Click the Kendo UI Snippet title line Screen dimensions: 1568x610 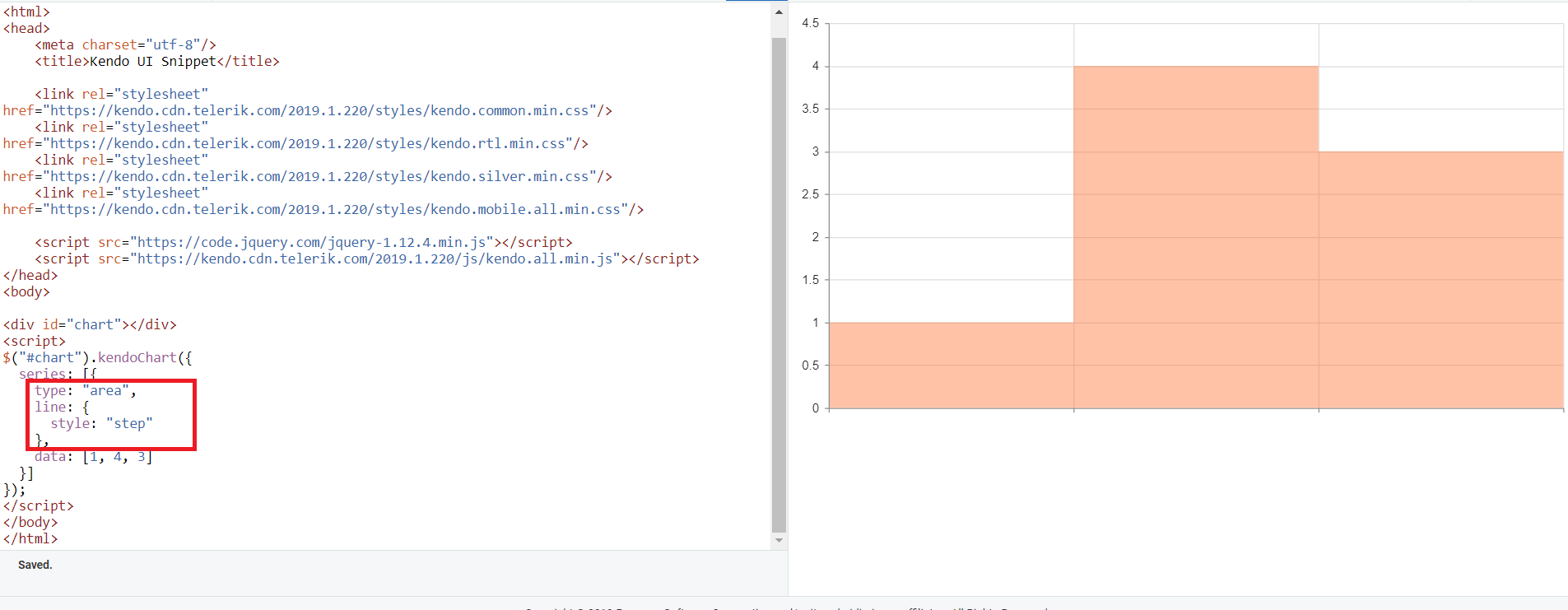point(156,62)
